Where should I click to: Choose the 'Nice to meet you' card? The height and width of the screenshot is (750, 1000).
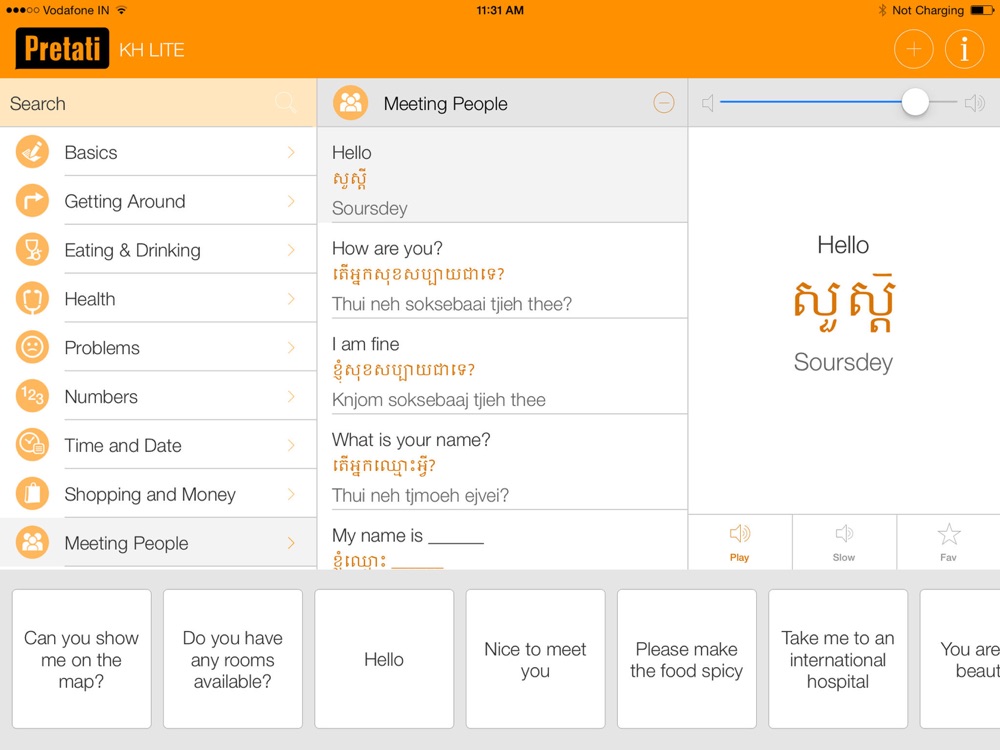pyautogui.click(x=535, y=659)
